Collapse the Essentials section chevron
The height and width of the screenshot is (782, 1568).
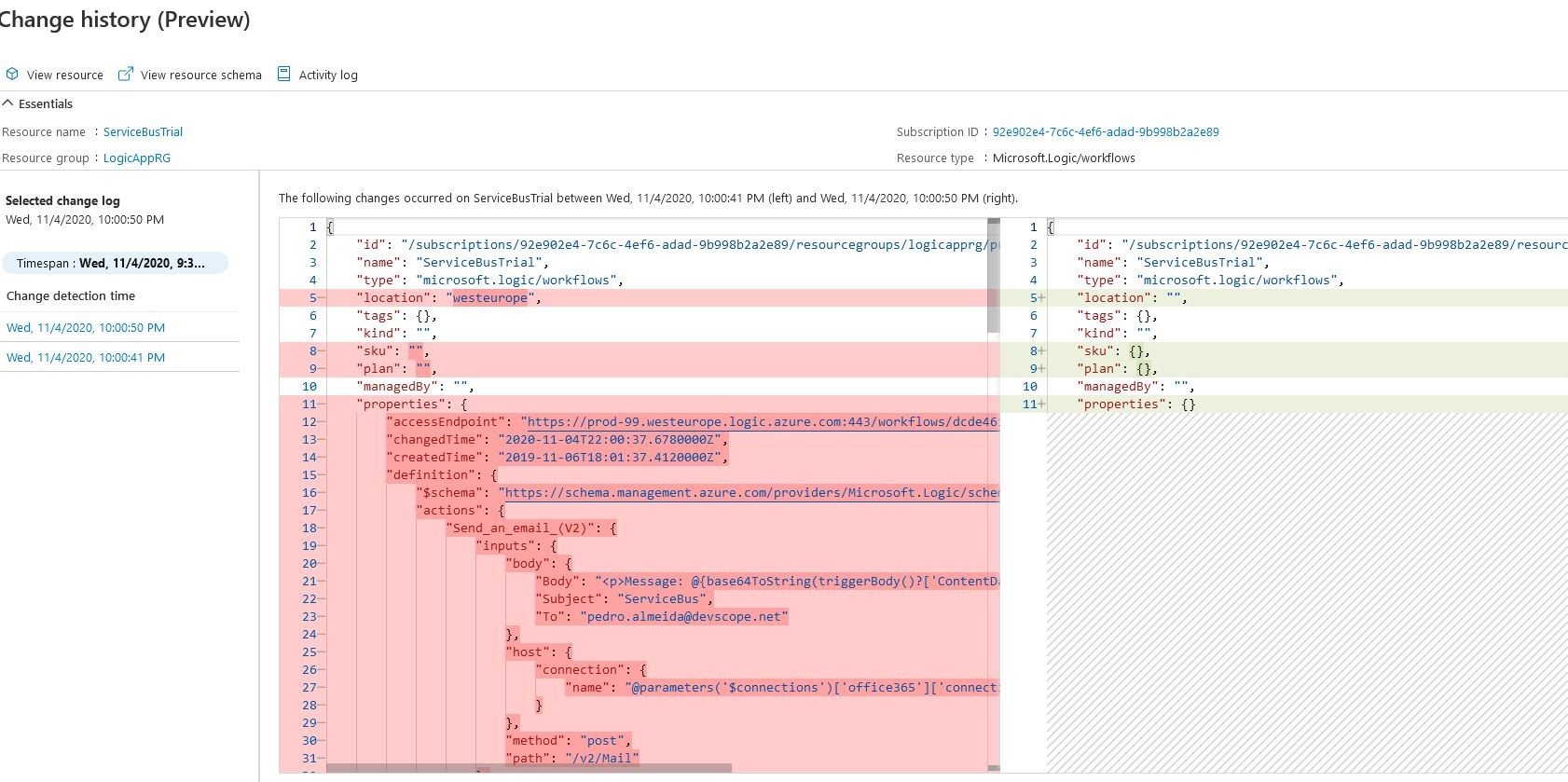click(x=8, y=103)
